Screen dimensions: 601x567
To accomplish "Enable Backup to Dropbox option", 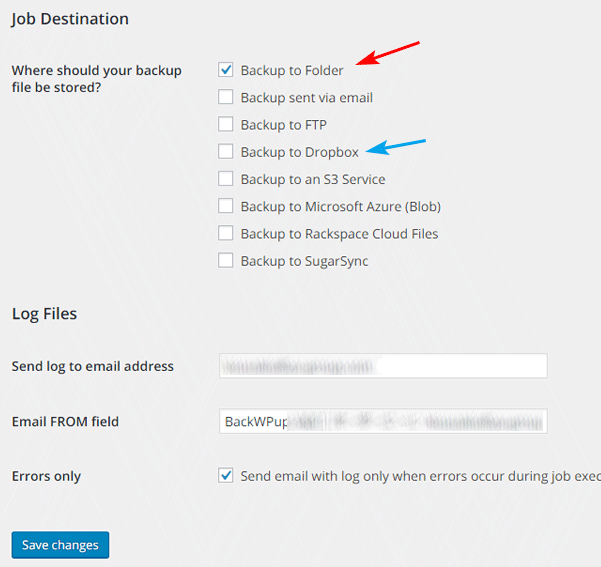I will (x=225, y=151).
